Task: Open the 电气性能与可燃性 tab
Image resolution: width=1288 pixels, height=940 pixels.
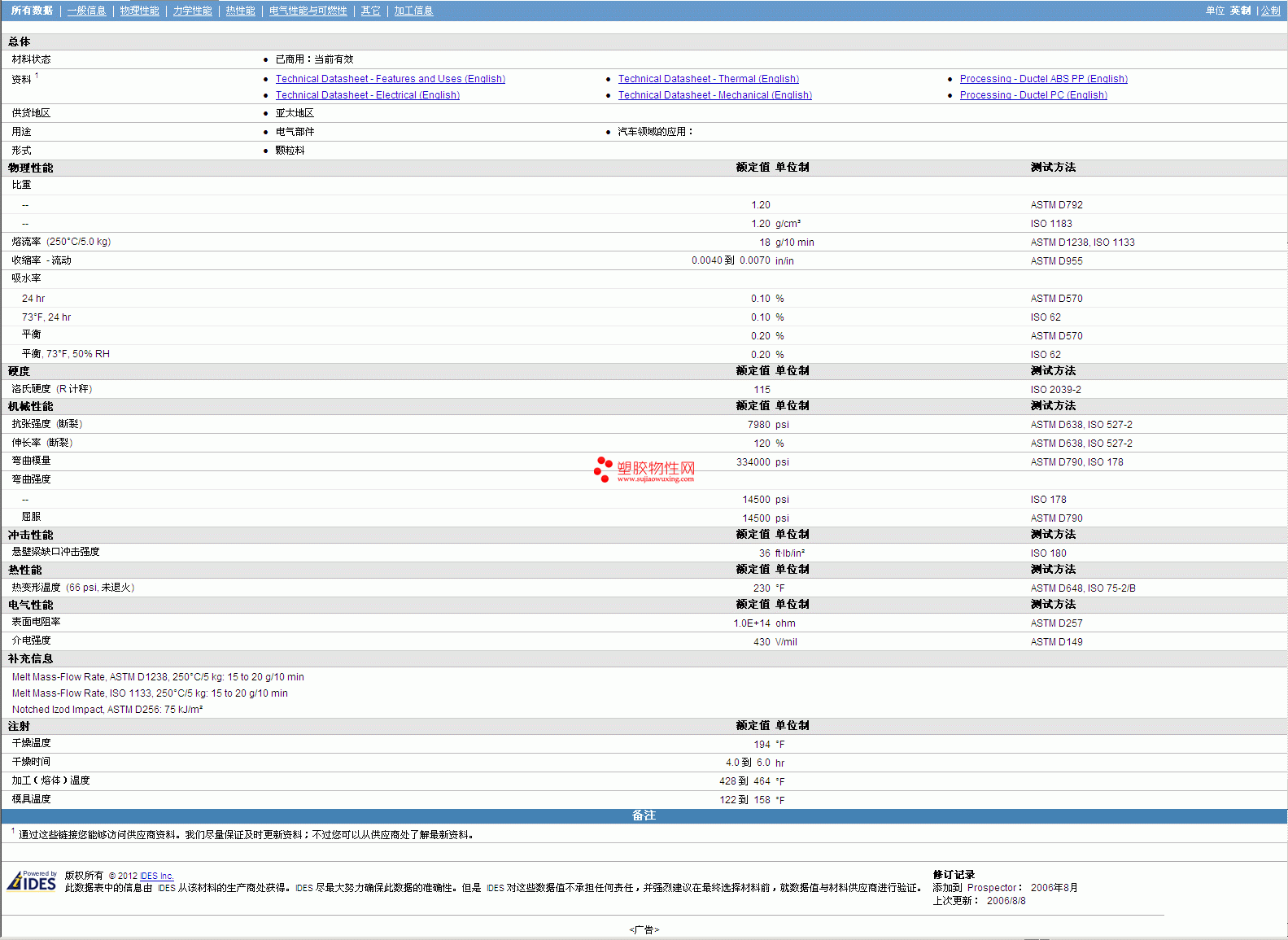Action: click(308, 11)
